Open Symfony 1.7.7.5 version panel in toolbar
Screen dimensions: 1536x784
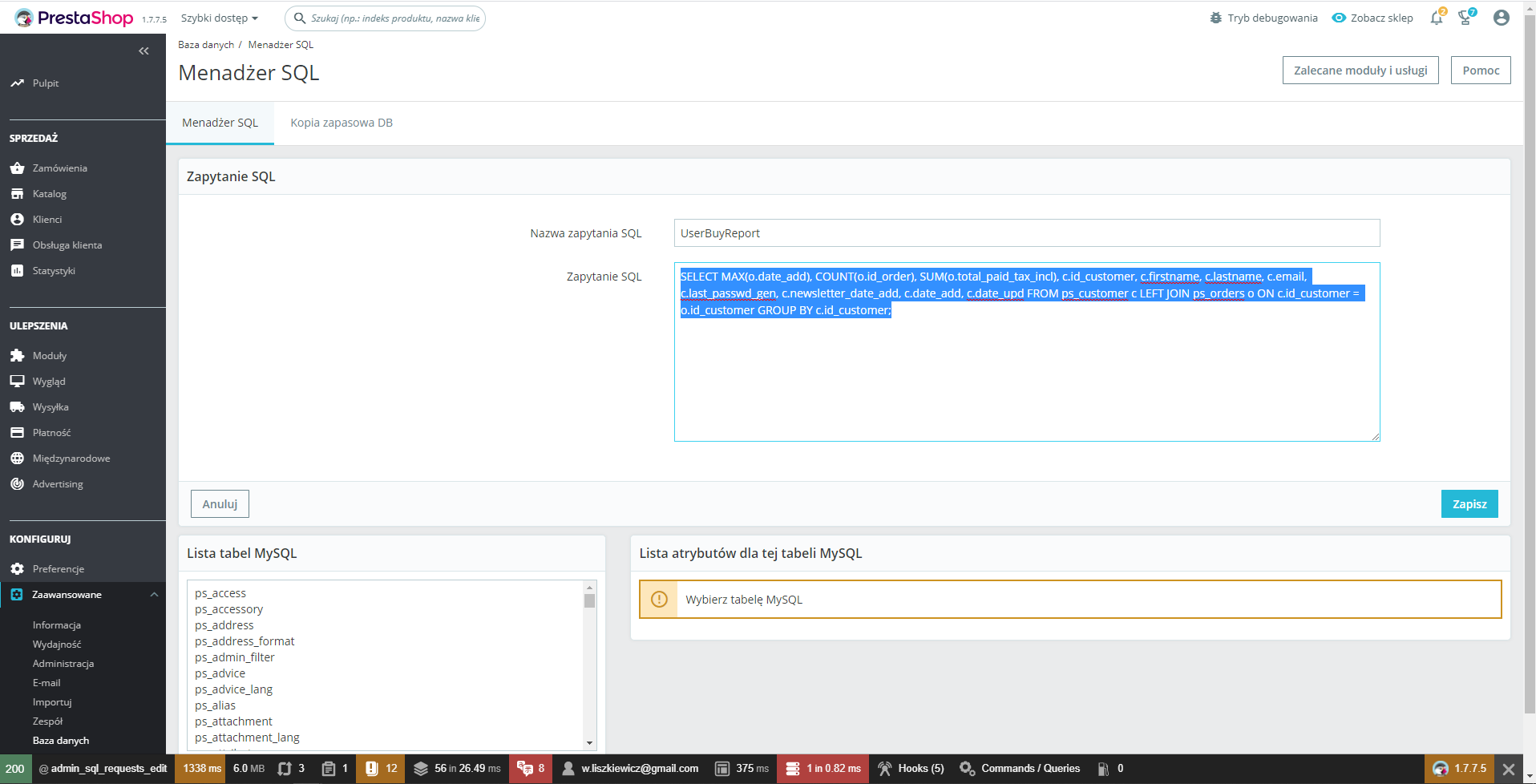[1460, 769]
